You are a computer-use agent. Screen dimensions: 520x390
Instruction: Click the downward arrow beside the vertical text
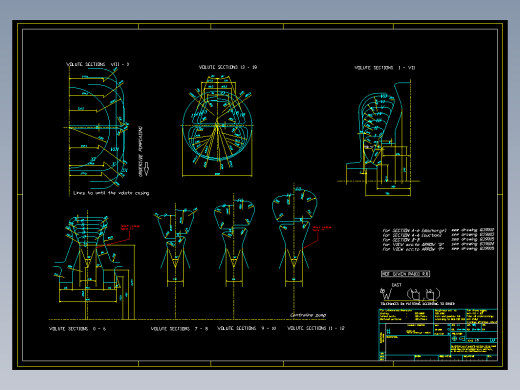pos(146,169)
